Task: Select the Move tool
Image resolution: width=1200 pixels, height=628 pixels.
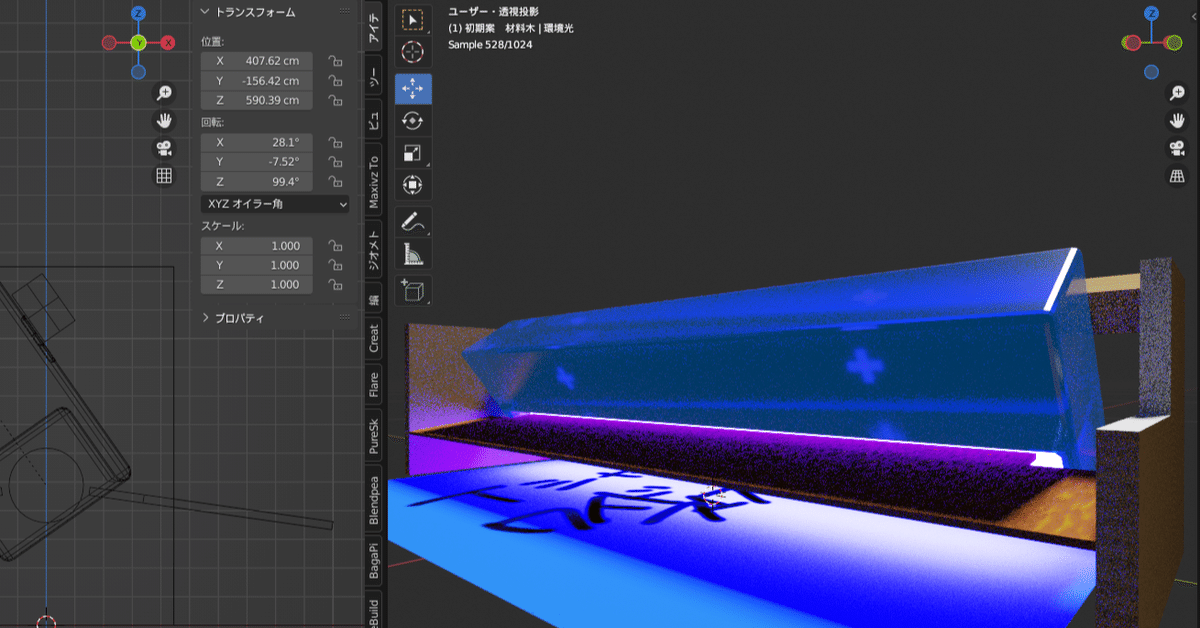Action: (412, 88)
